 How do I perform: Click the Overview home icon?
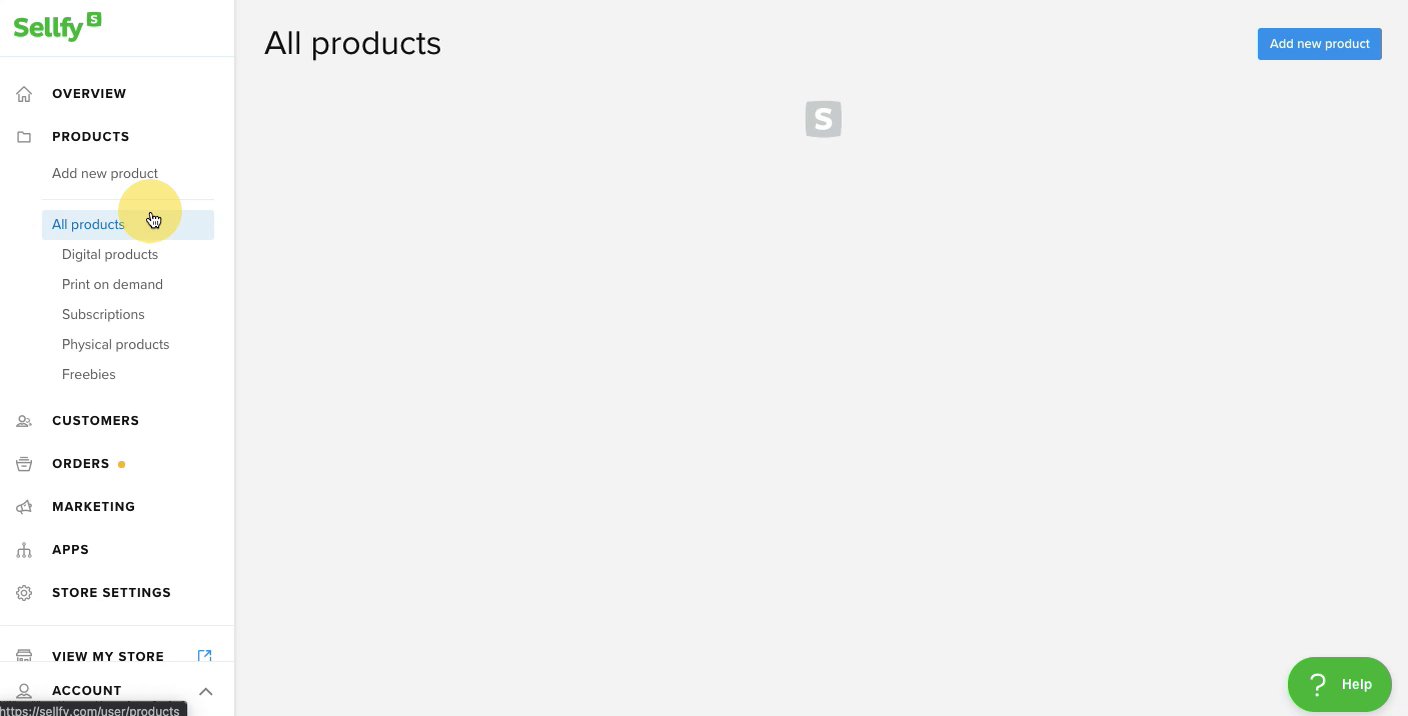tap(24, 94)
